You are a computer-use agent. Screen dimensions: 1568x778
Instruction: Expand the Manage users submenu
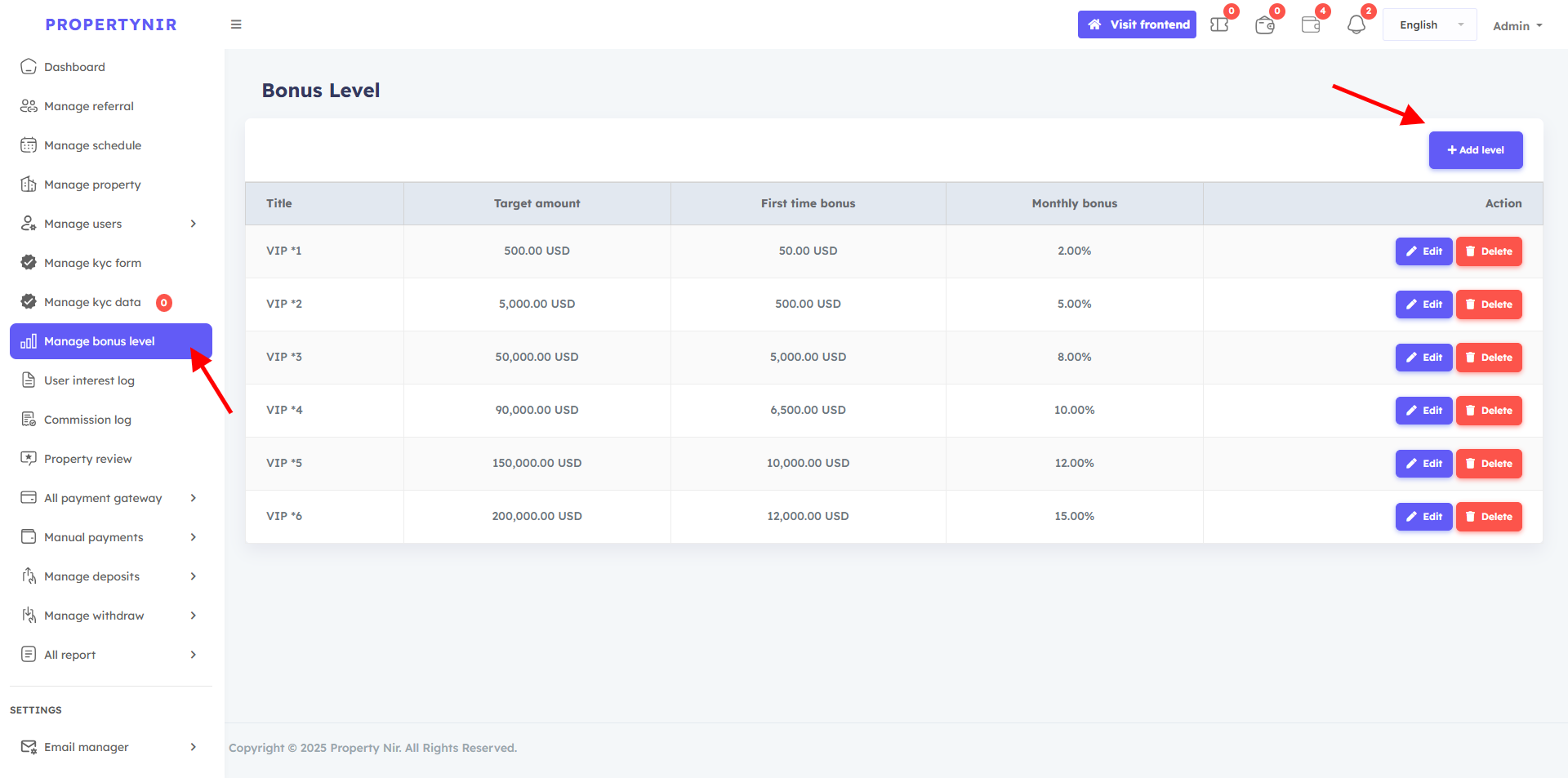pos(193,224)
